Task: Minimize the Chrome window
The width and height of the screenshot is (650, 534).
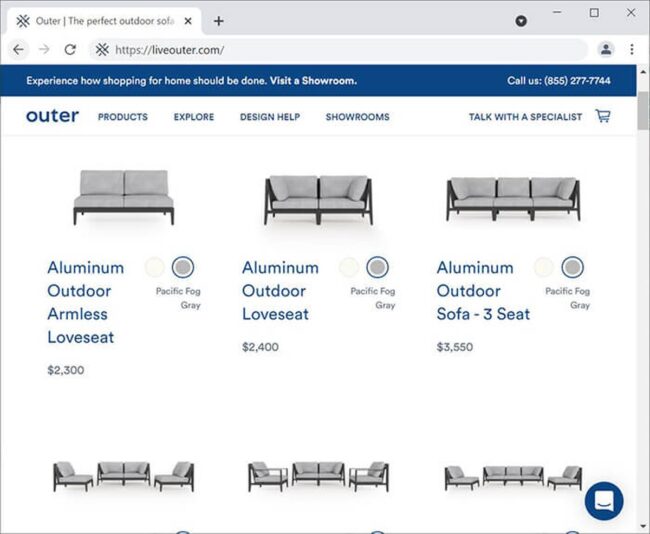Action: [558, 12]
